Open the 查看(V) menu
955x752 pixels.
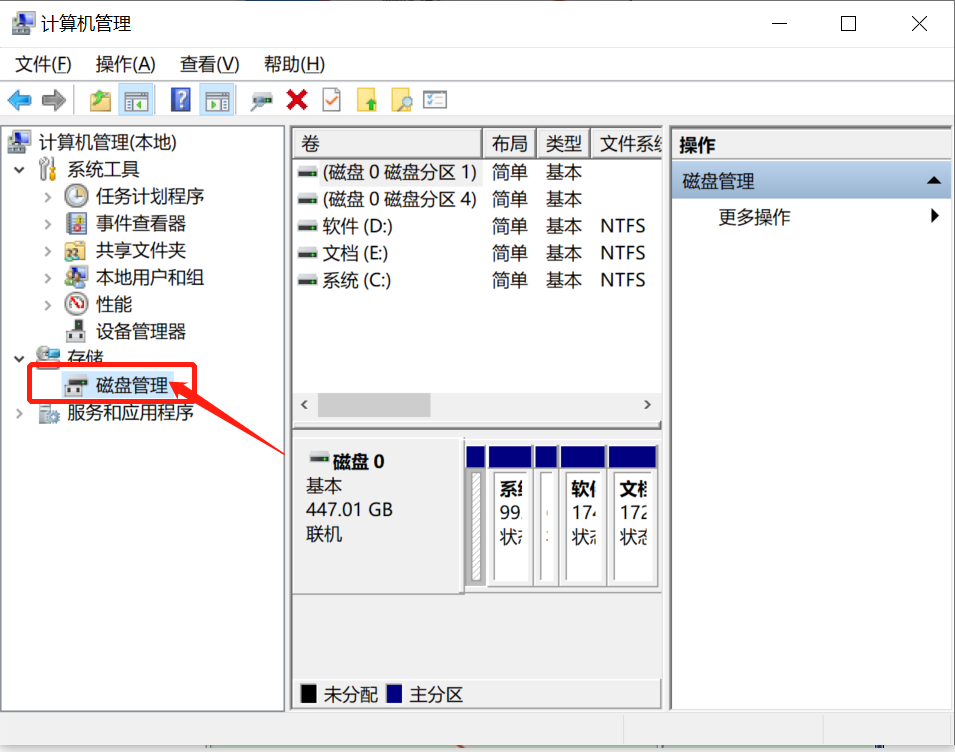pyautogui.click(x=209, y=64)
